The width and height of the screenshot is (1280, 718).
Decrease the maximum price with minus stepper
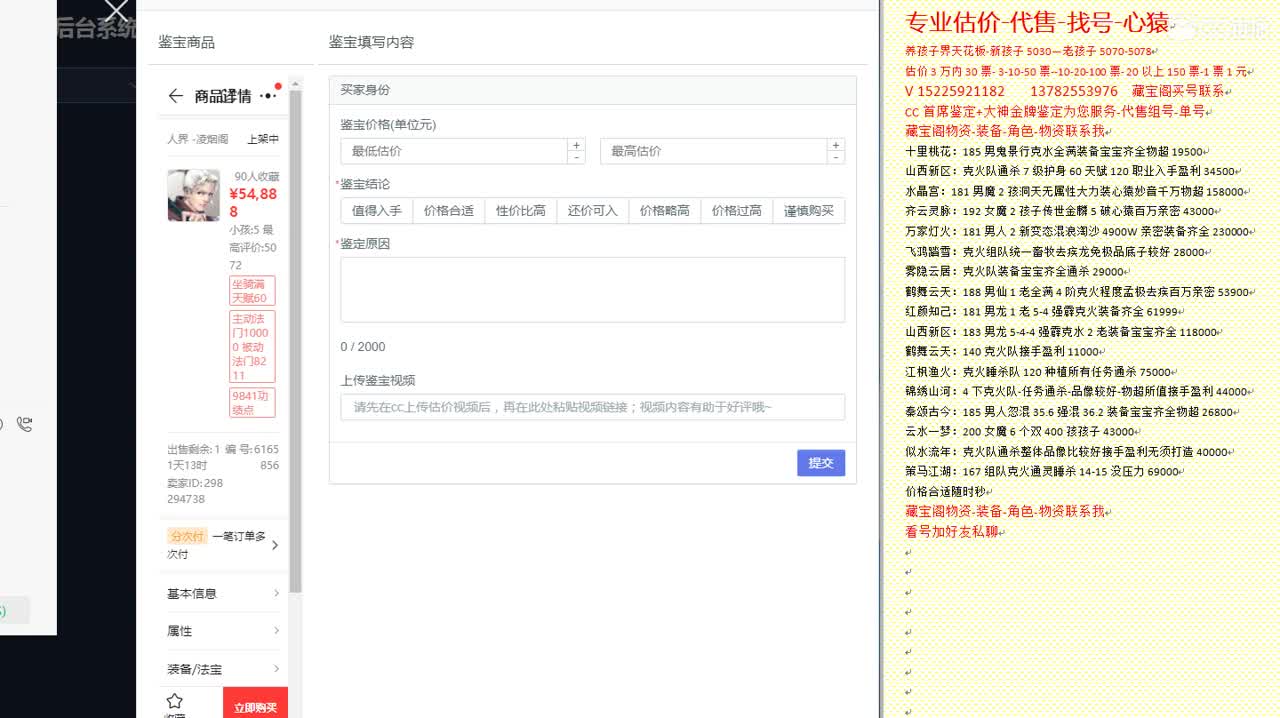click(x=836, y=157)
